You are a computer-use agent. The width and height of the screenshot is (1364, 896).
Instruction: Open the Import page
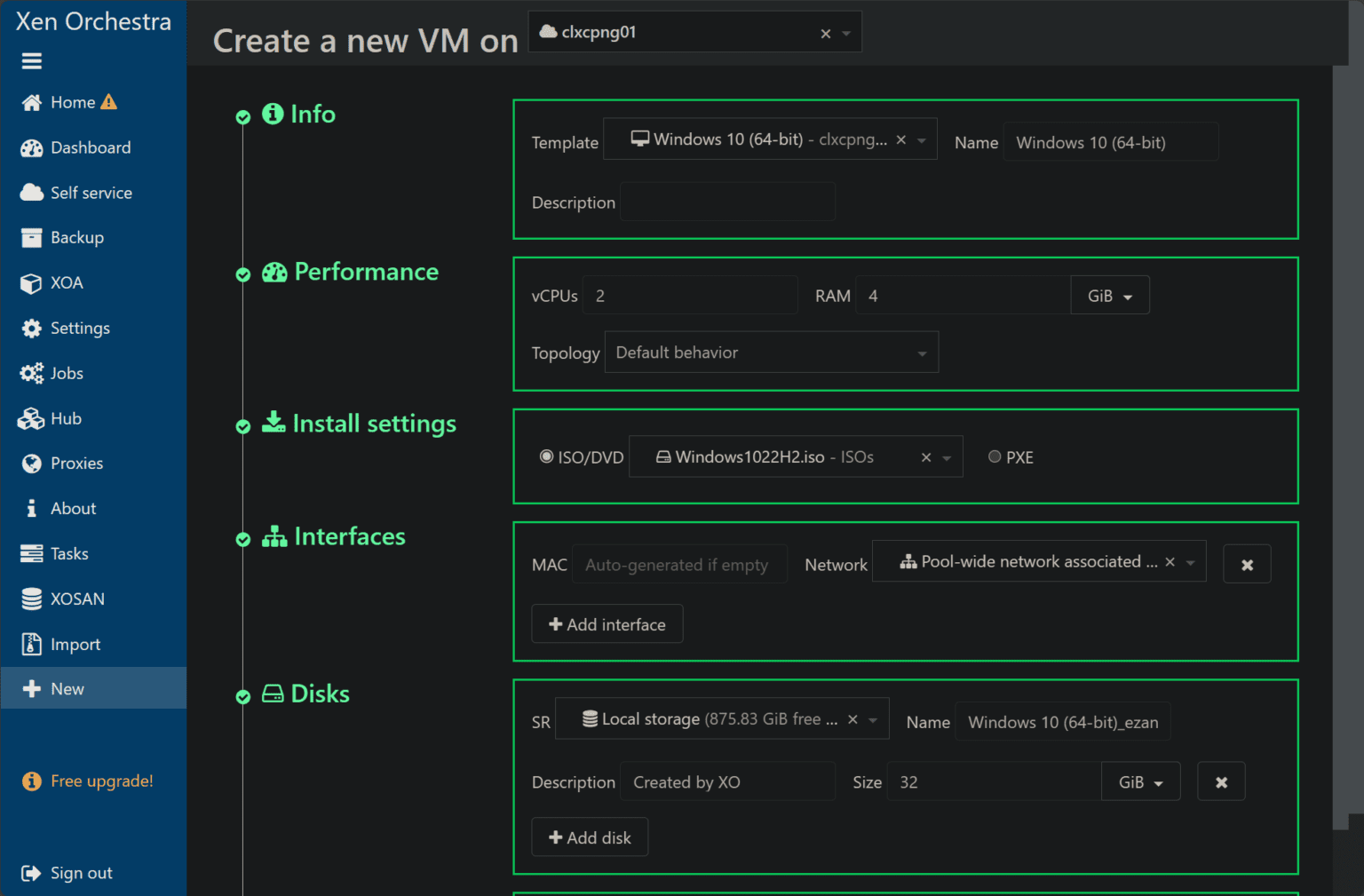click(75, 644)
